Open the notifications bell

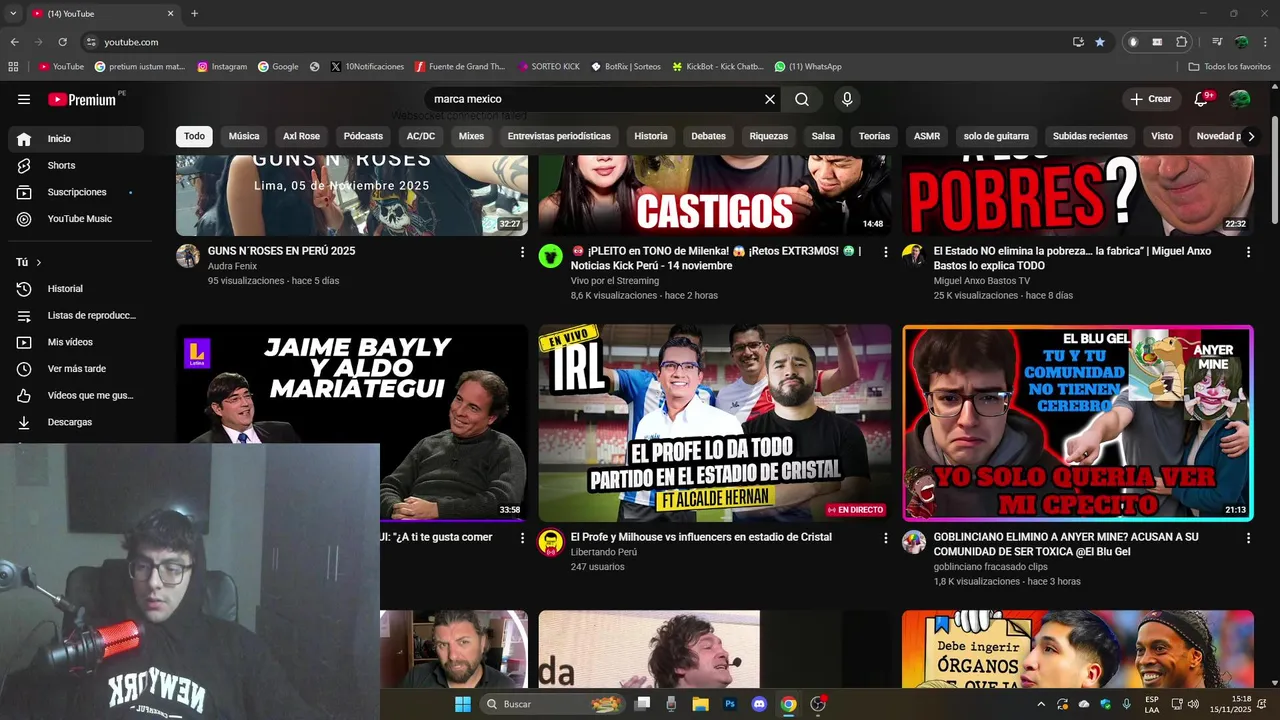(1203, 99)
